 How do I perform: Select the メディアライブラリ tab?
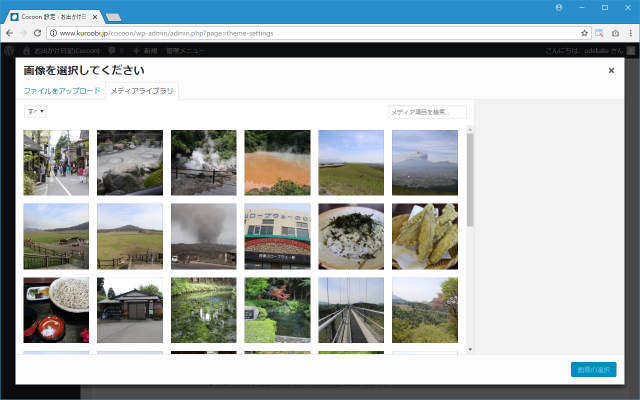pos(142,91)
